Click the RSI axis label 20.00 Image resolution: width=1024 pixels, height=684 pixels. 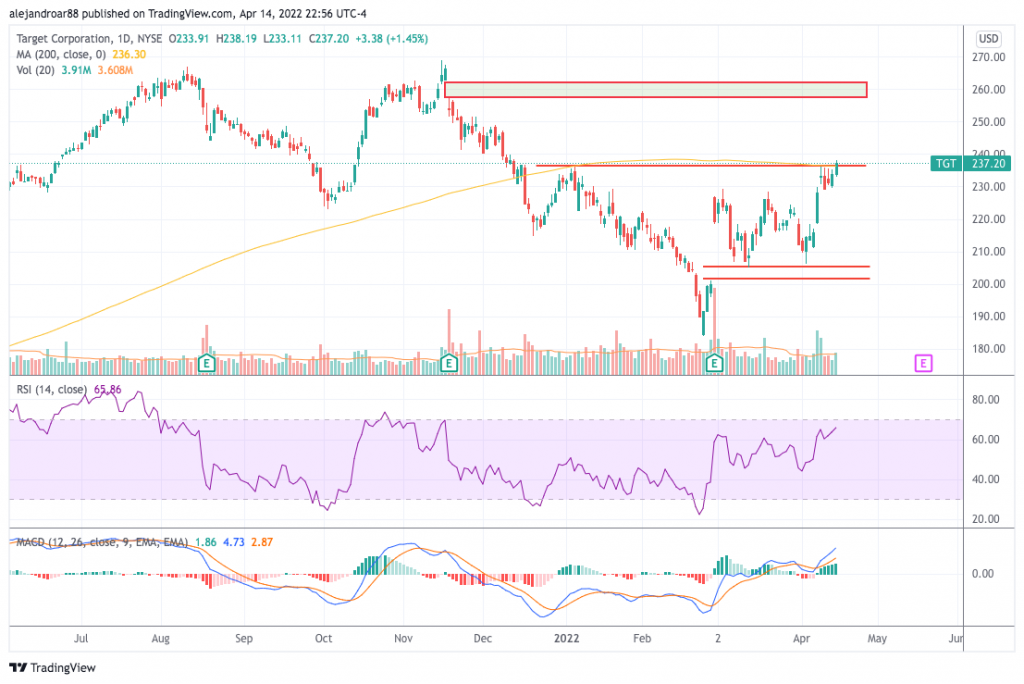[986, 519]
